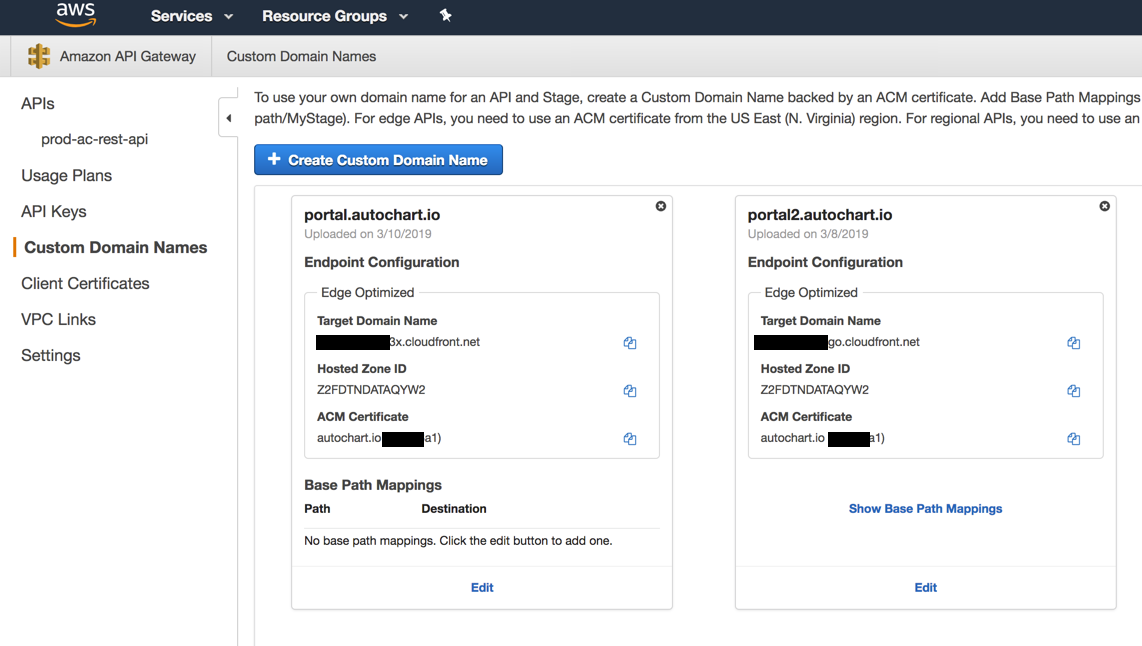This screenshot has height=646, width=1142.
Task: Open Settings in the sidebar
Action: tap(51, 355)
